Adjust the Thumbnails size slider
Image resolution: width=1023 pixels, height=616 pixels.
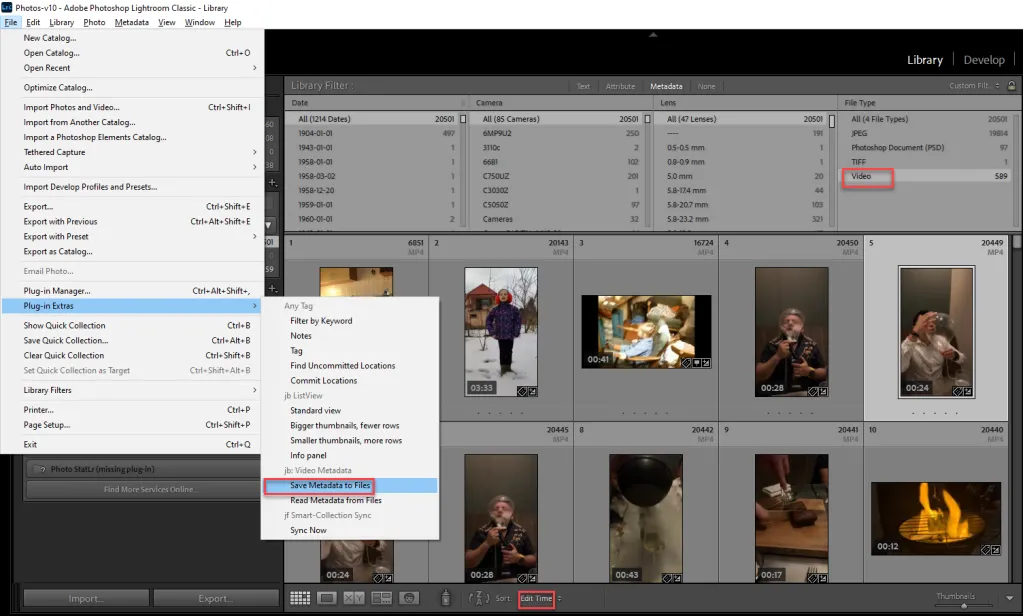click(963, 605)
